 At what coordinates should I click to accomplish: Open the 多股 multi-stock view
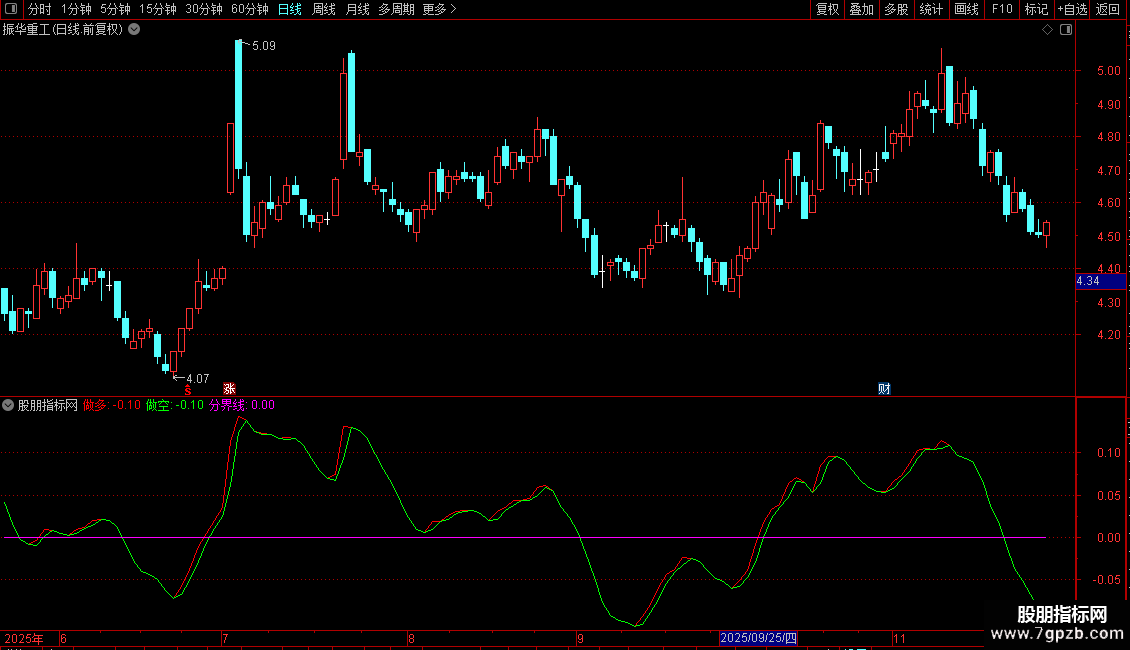coord(896,9)
